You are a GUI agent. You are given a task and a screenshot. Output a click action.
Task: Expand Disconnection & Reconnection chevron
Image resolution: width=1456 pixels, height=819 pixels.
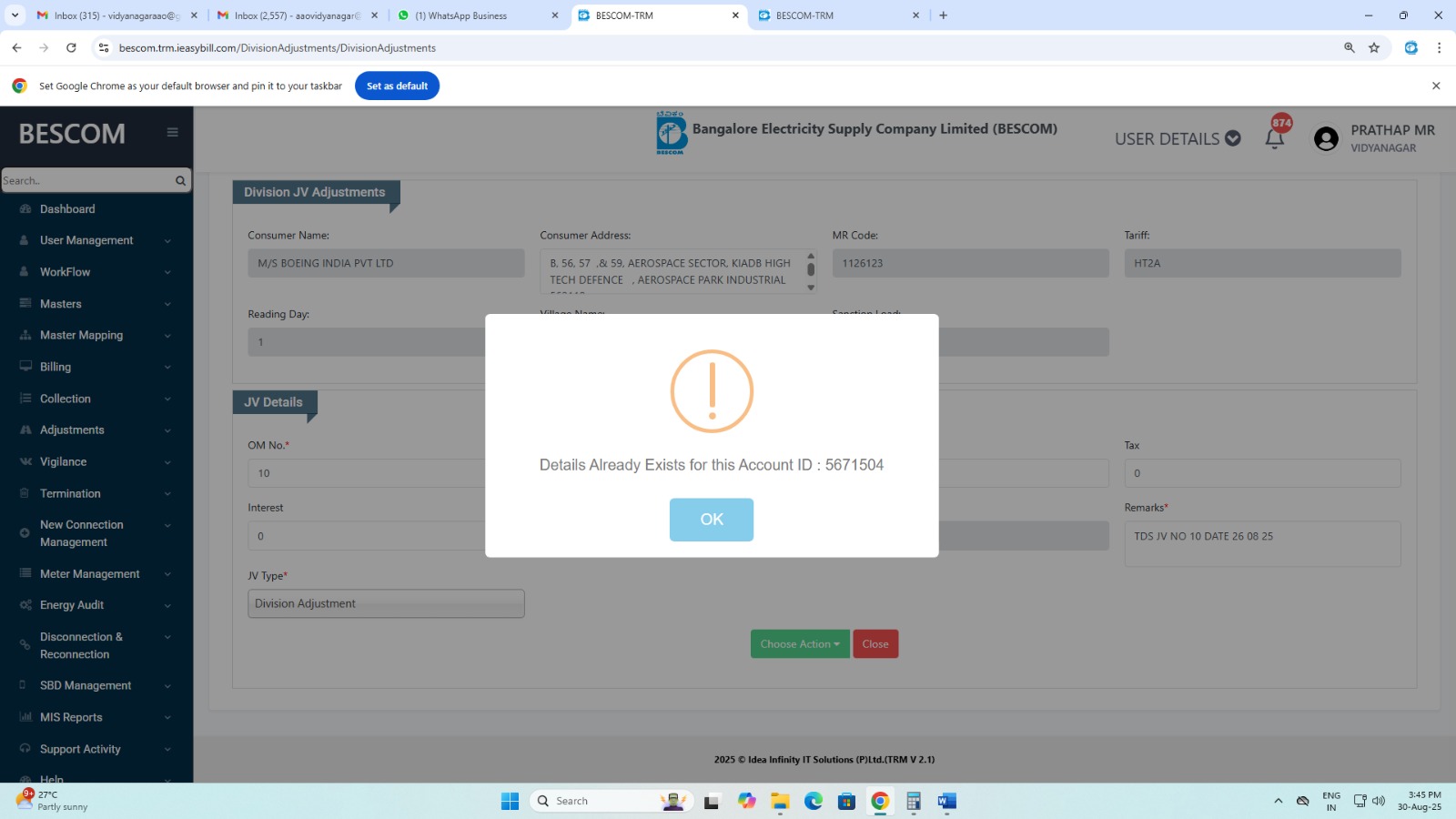pos(167,638)
